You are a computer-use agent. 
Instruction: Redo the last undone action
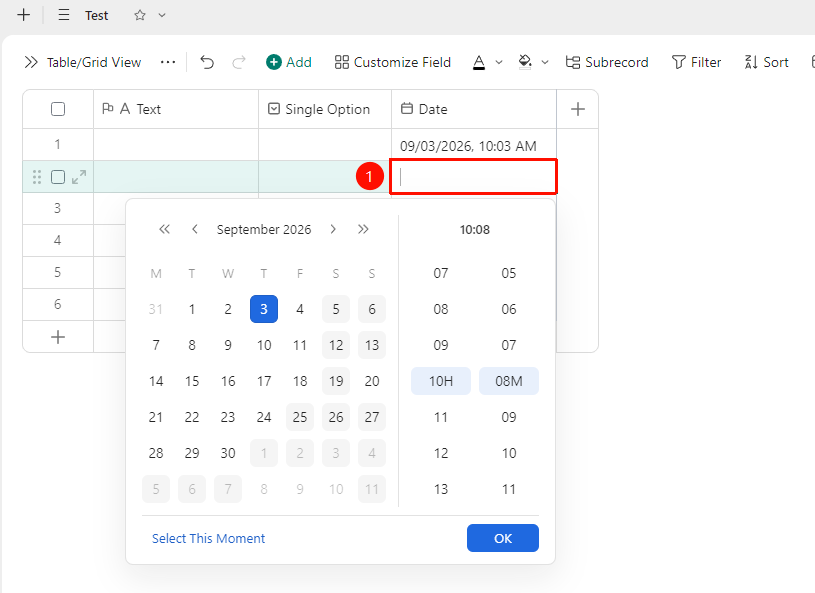pyautogui.click(x=239, y=62)
